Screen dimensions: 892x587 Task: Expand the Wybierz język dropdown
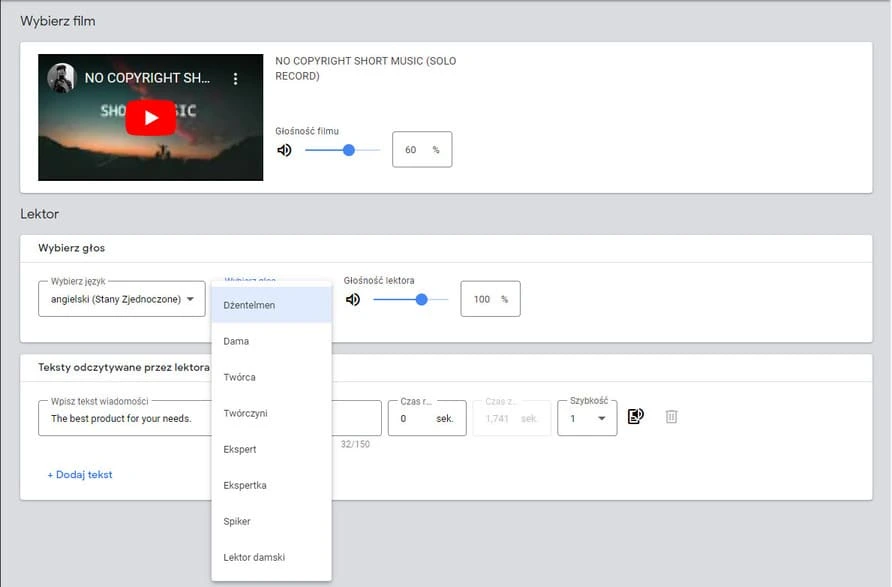tap(122, 299)
